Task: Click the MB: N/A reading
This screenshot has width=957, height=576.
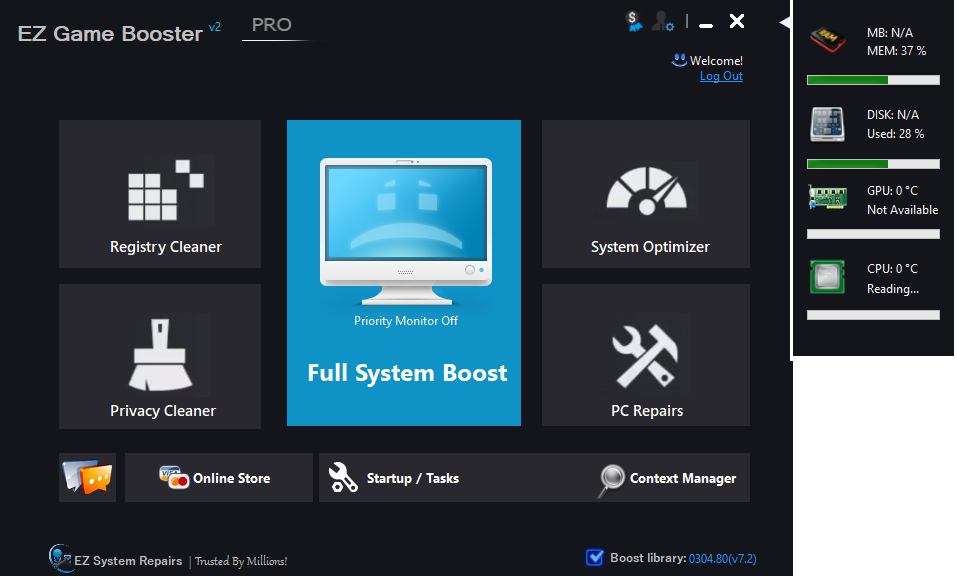Action: 890,33
